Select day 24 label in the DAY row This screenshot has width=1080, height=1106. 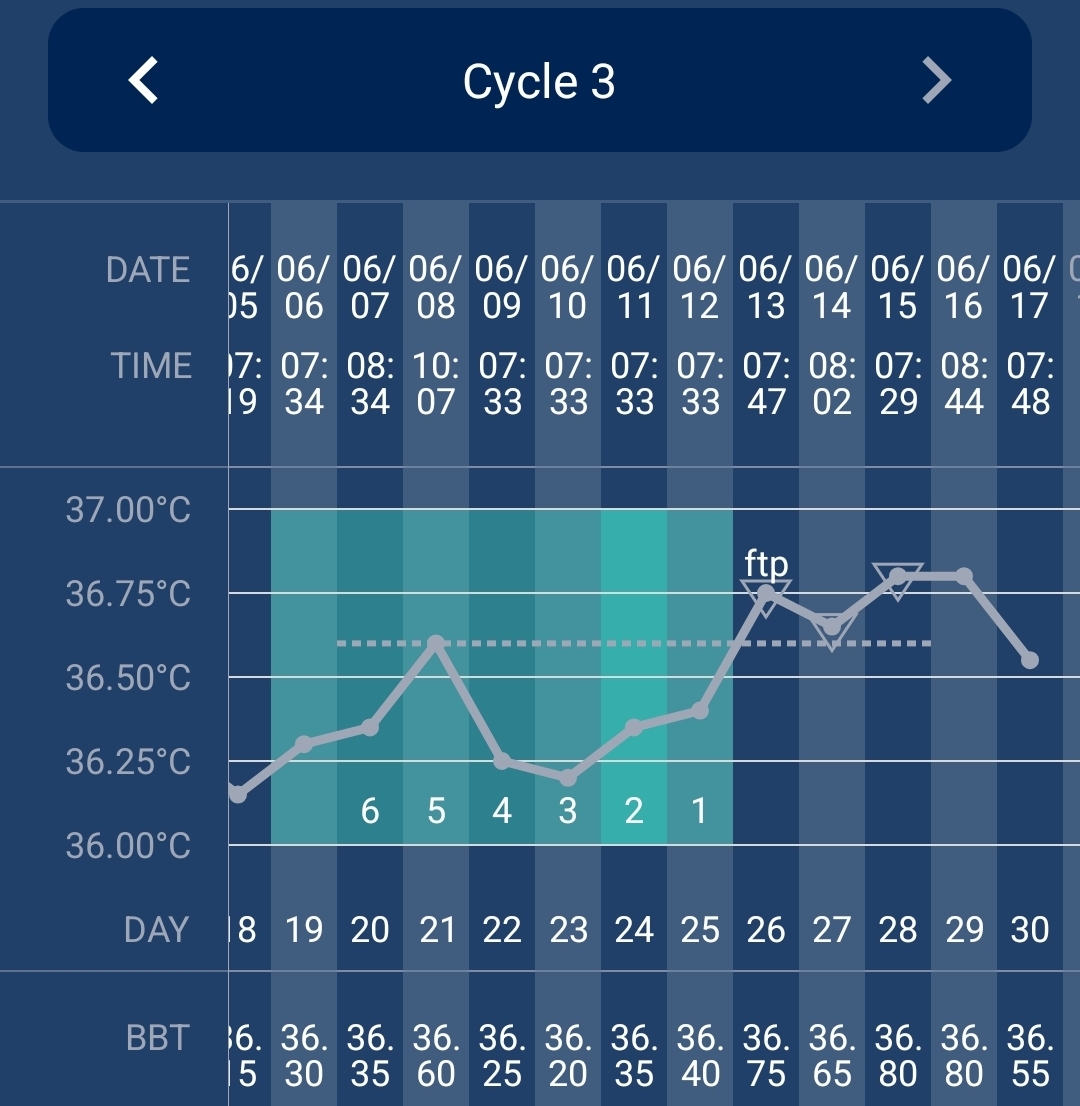(634, 930)
